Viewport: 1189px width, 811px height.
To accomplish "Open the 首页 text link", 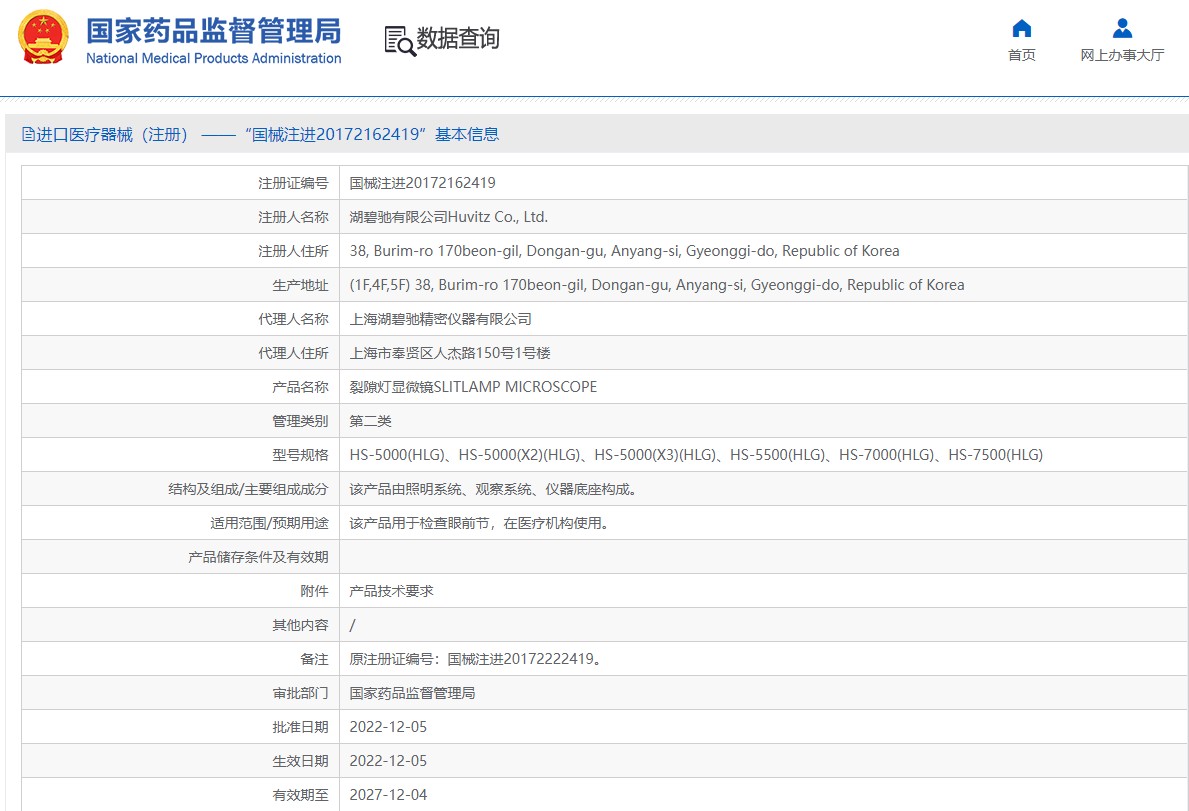I will coord(1021,56).
